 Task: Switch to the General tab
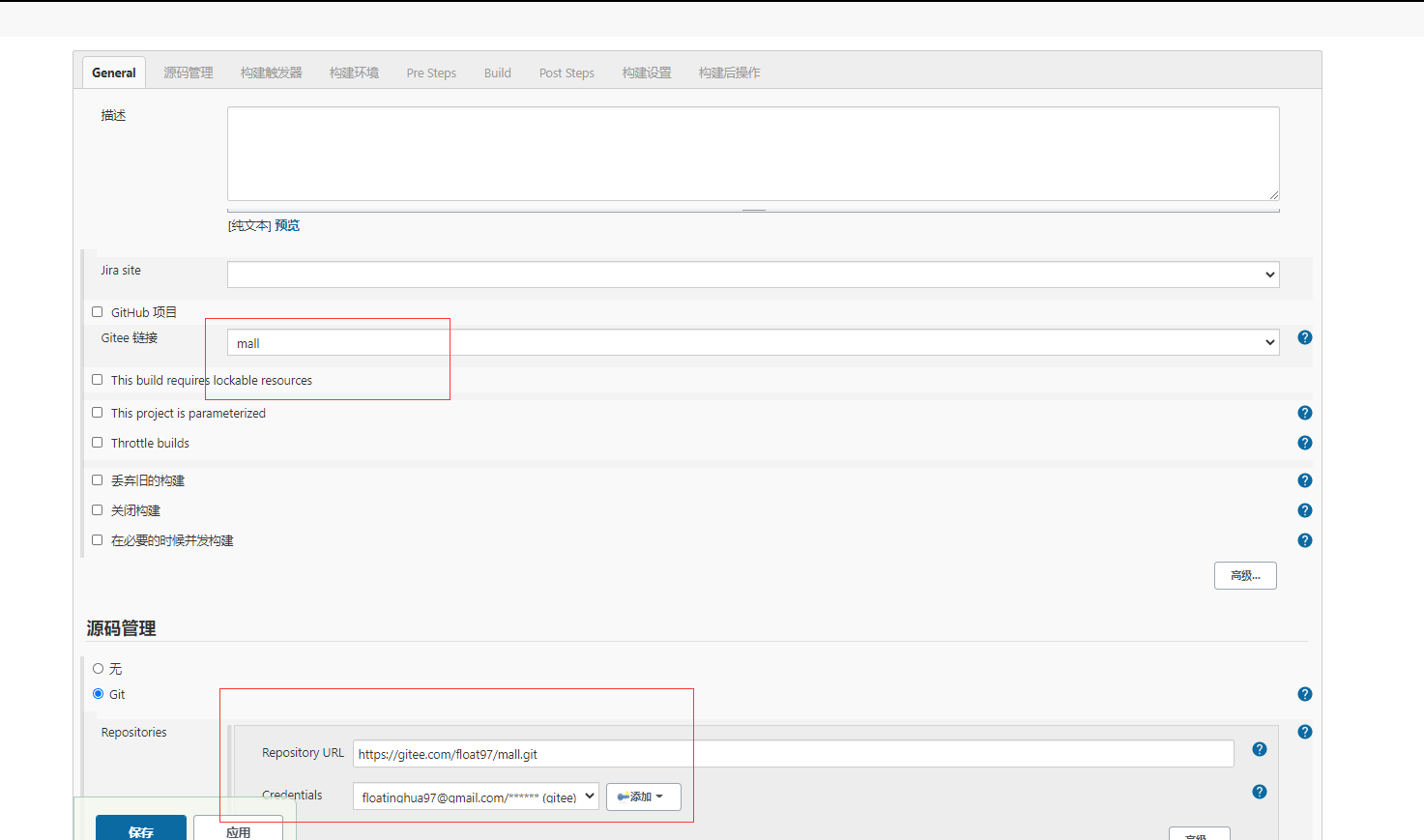[113, 72]
